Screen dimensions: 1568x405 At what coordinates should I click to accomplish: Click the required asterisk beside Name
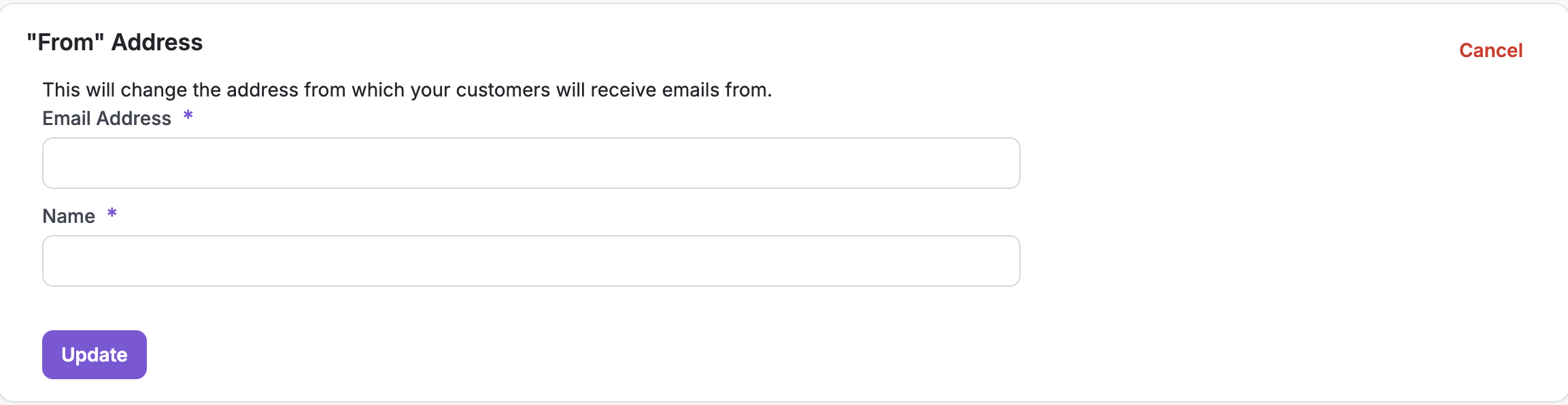coord(112,214)
